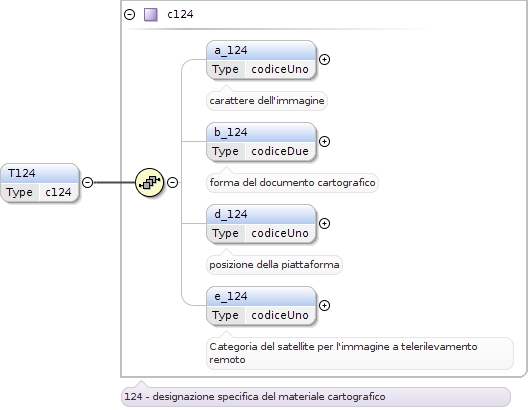Click the 'carattere dell'immagine' annotation
Screen dimensions: 529x410
(267, 101)
